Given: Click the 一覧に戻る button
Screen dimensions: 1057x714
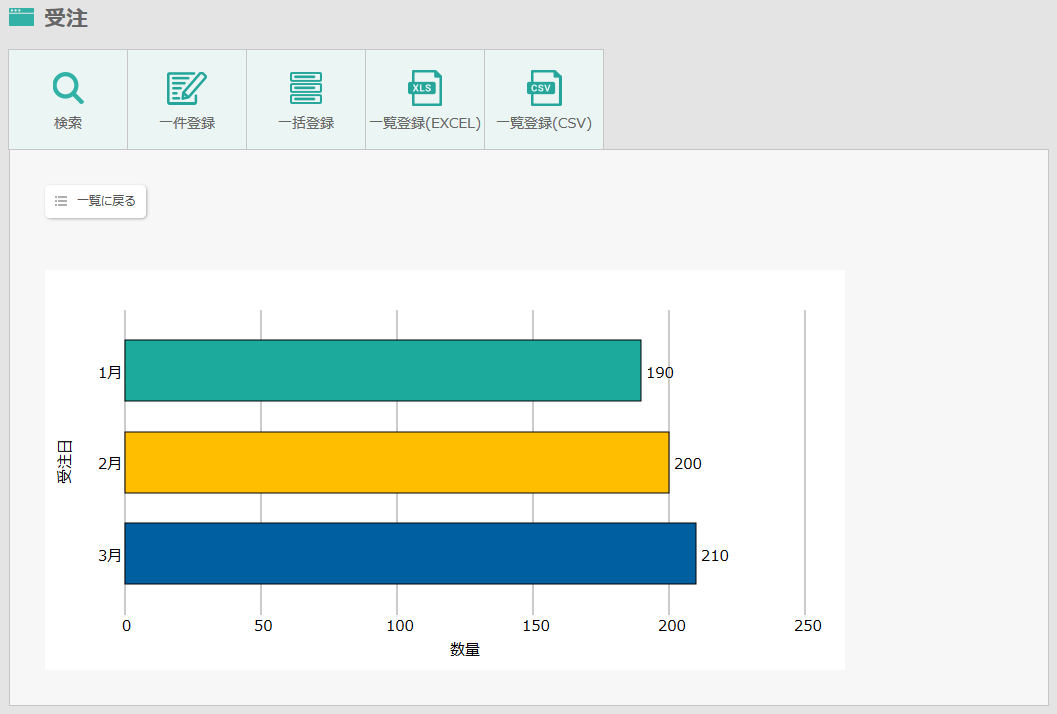Looking at the screenshot, I should point(96,202).
